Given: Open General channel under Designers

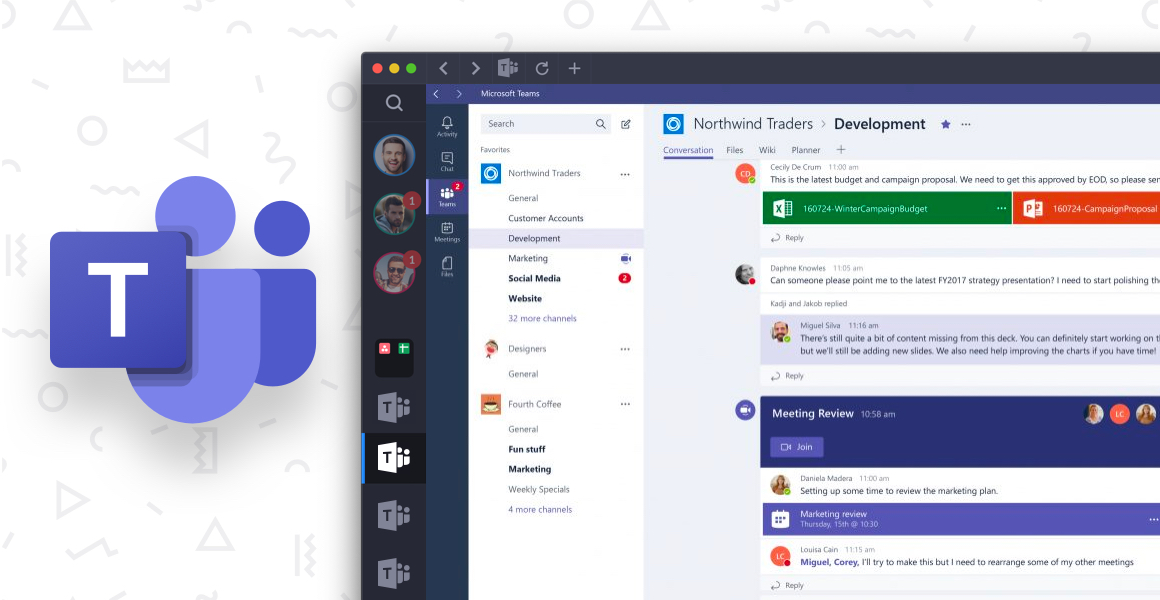Looking at the screenshot, I should click(523, 374).
